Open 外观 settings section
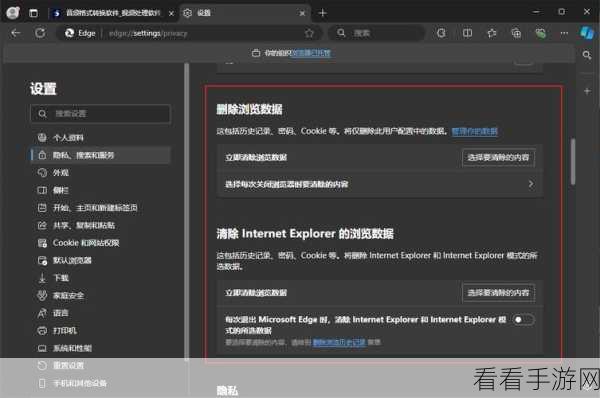 tap(100, 173)
